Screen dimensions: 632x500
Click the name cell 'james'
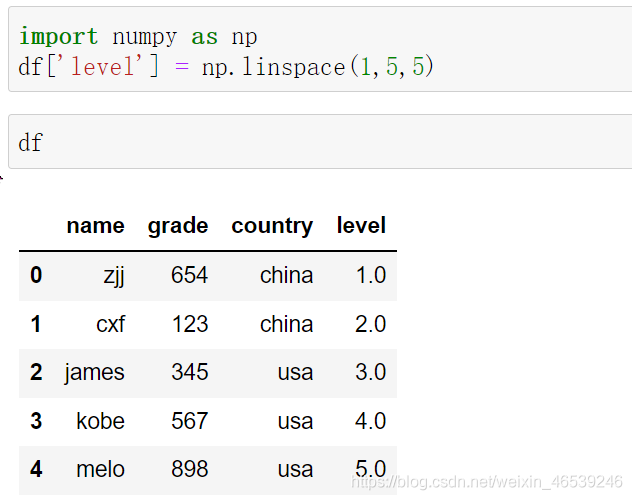pyautogui.click(x=94, y=373)
